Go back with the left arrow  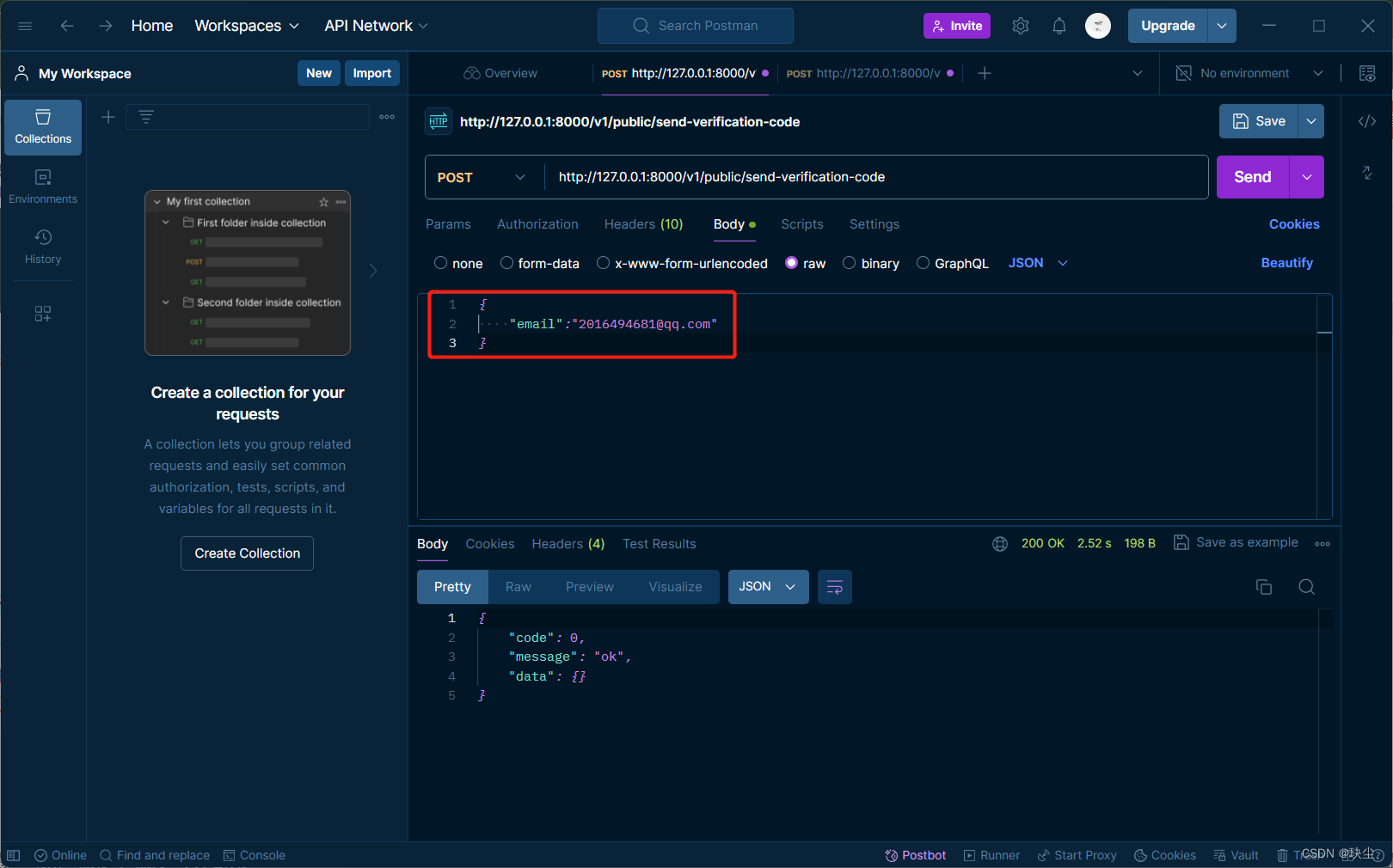67,26
